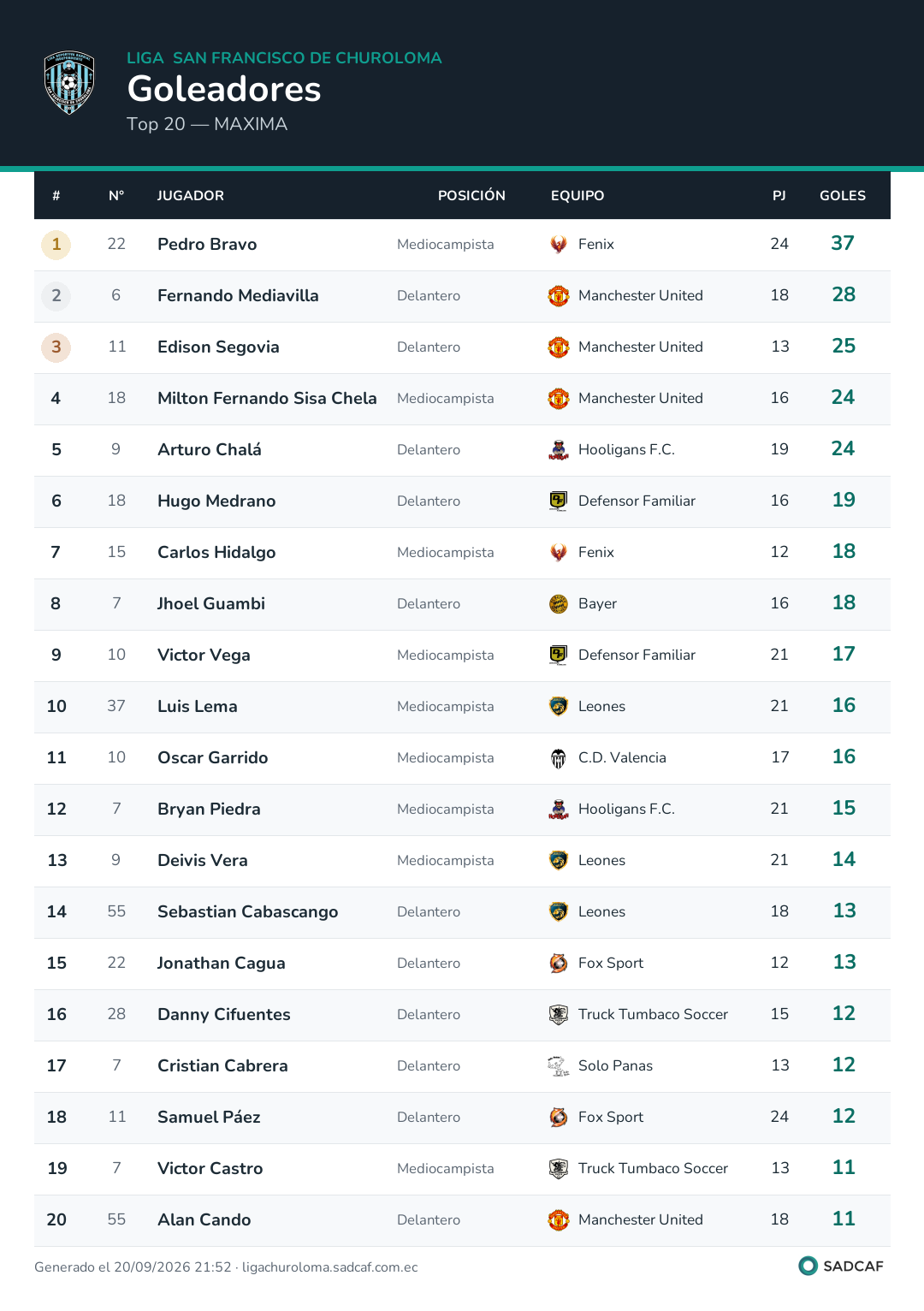Click the gold rank 1 badge
This screenshot has height=1311, width=924.
(x=56, y=245)
